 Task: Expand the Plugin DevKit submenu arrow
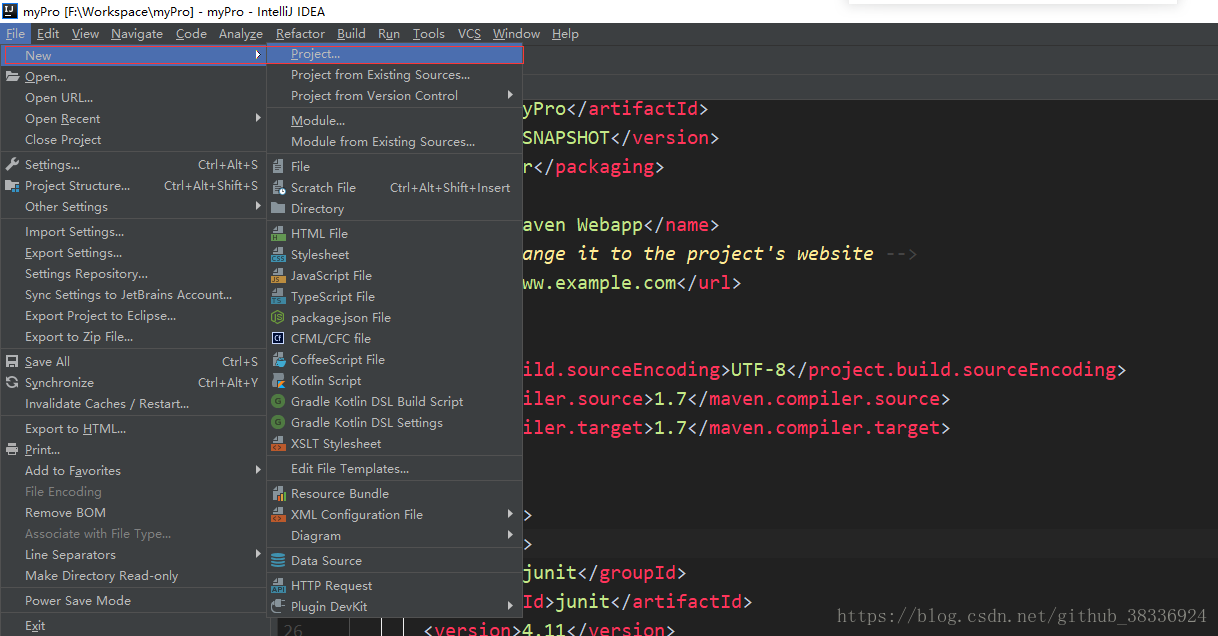point(511,606)
